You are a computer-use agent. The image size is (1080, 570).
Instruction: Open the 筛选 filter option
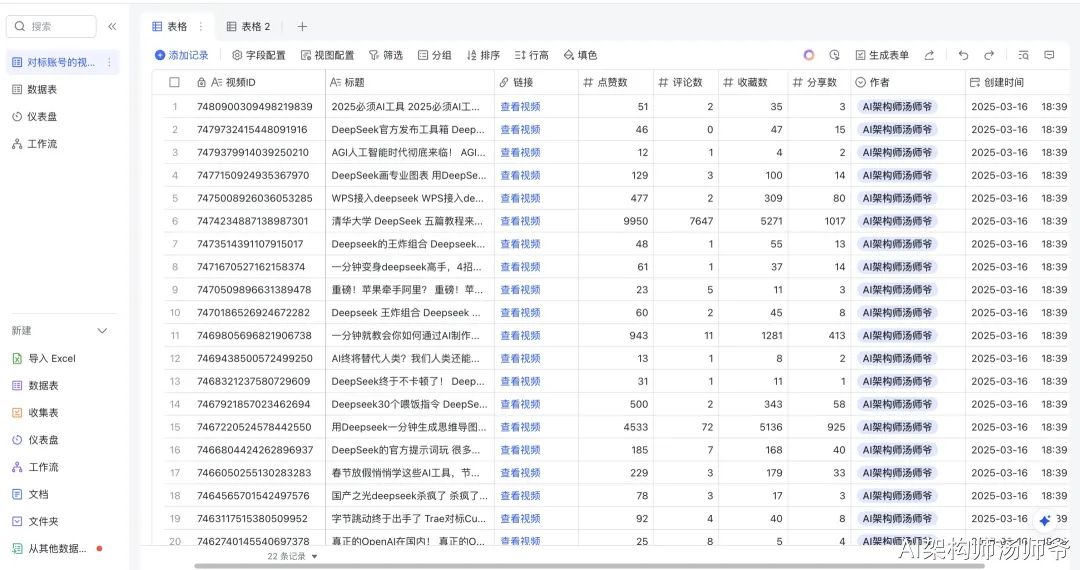[x=385, y=55]
